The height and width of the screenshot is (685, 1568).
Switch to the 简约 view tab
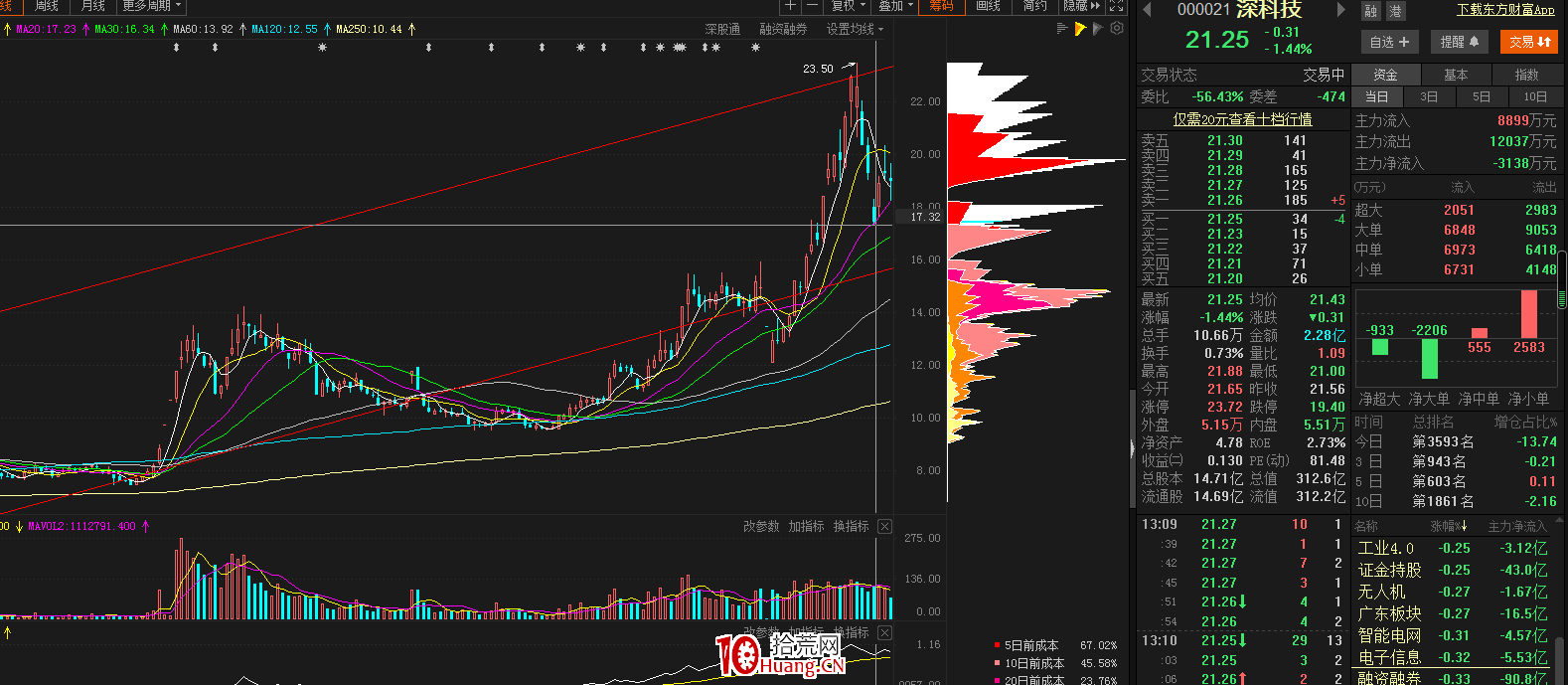pos(1035,6)
